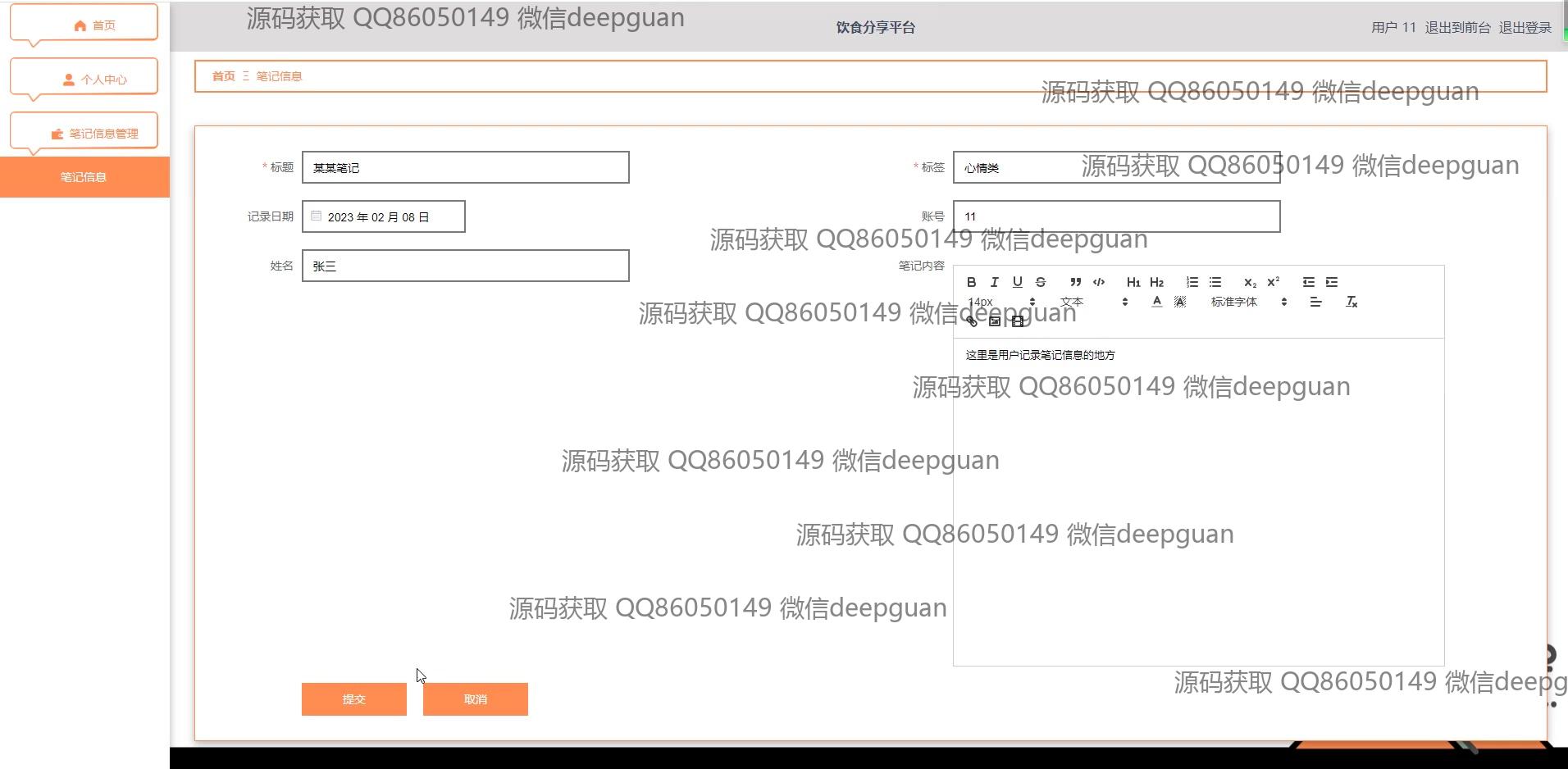This screenshot has height=769, width=1568.
Task: Insert a blockquote using the quote icon
Action: point(1075,282)
